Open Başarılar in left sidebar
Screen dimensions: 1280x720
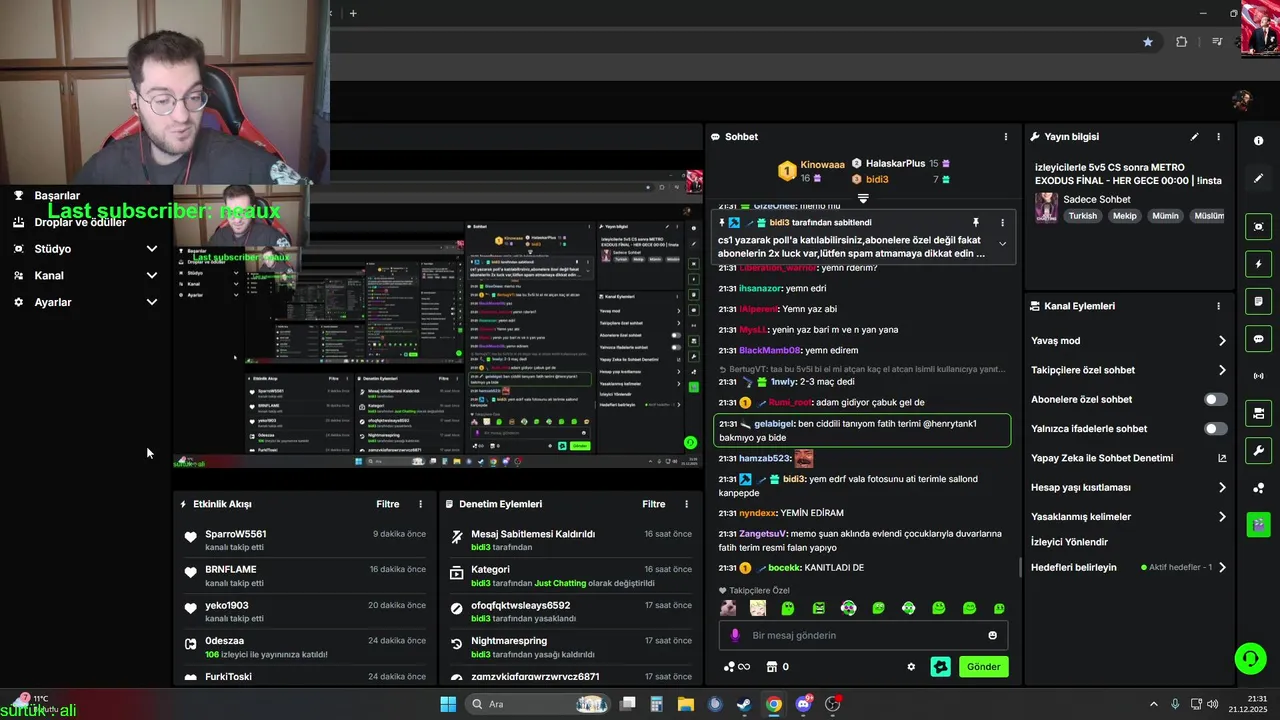point(57,196)
